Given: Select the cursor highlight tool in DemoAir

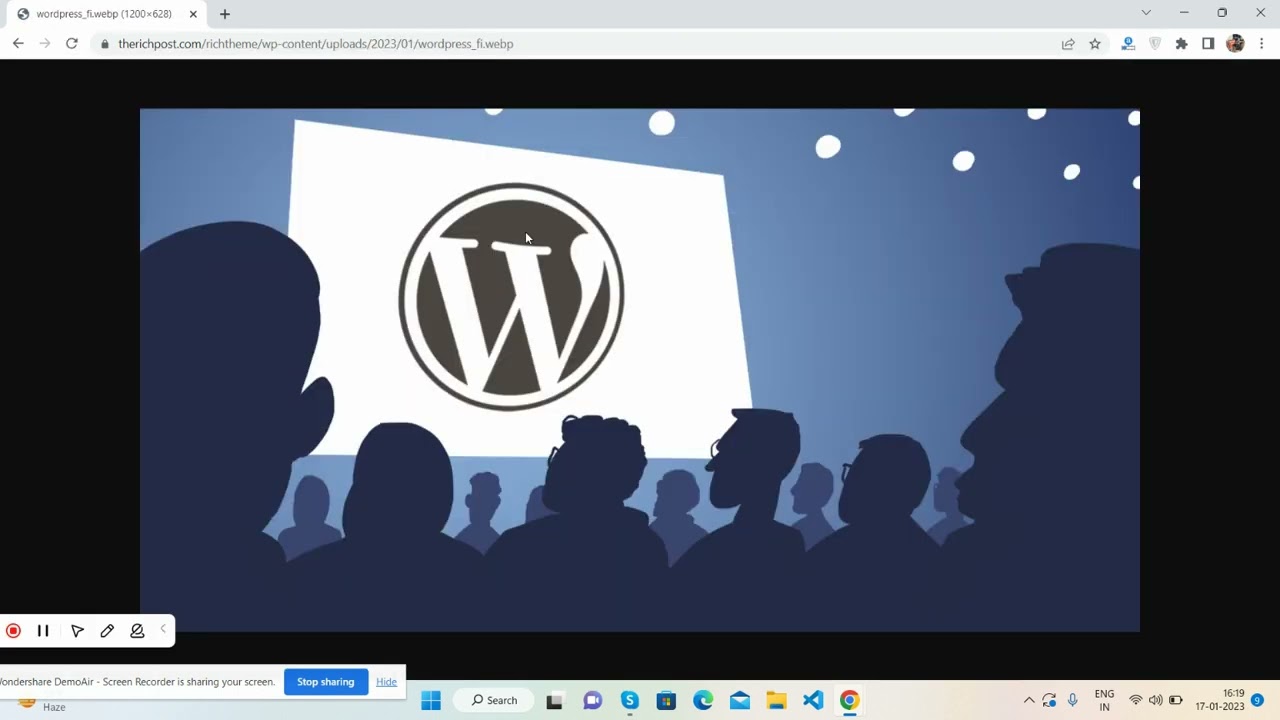Looking at the screenshot, I should 77,631.
